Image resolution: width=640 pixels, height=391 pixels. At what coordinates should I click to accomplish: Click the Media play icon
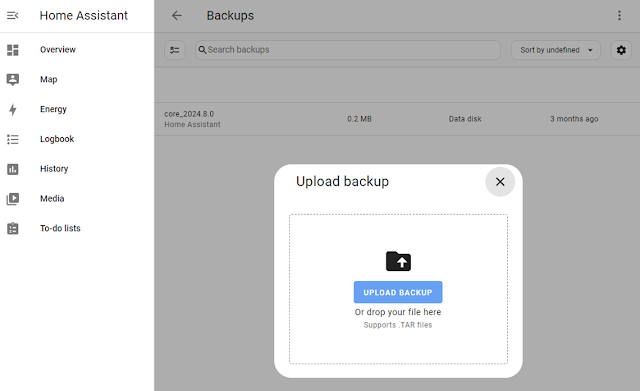pyautogui.click(x=13, y=199)
